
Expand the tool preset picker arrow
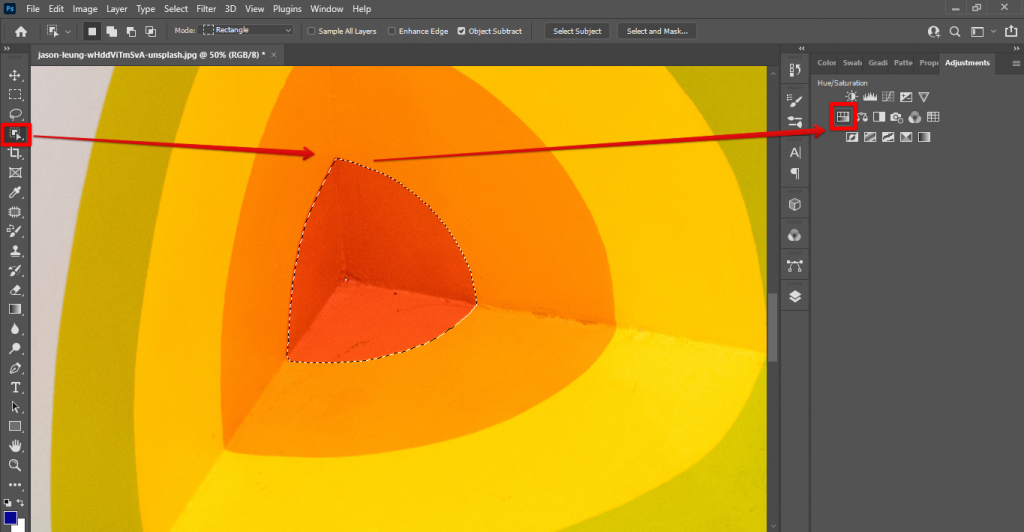click(x=68, y=31)
